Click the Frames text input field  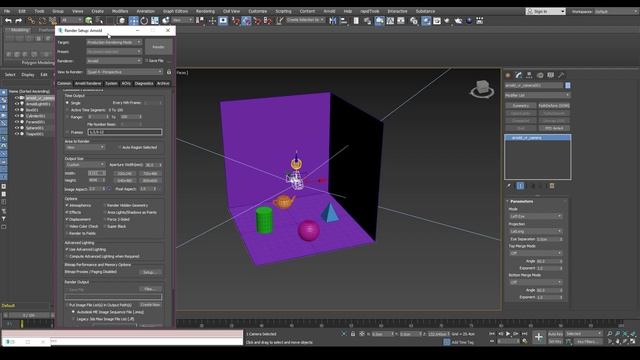[125, 132]
